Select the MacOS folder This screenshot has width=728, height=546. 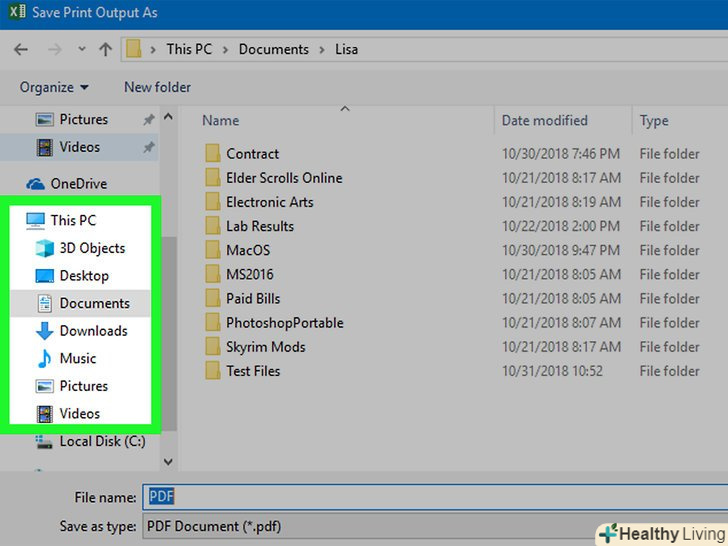coord(247,250)
